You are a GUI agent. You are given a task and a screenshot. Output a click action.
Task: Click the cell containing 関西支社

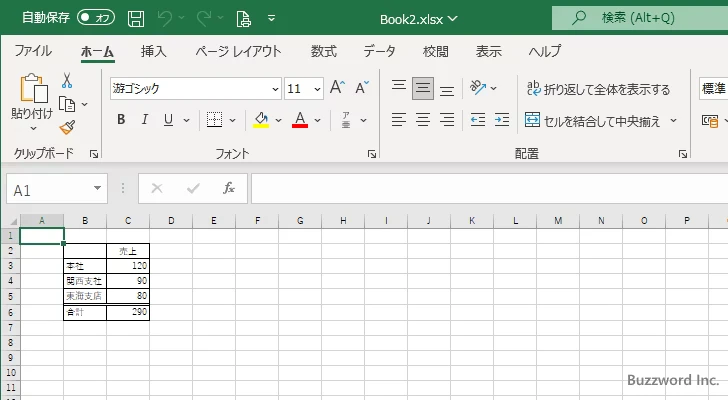pyautogui.click(x=85, y=281)
